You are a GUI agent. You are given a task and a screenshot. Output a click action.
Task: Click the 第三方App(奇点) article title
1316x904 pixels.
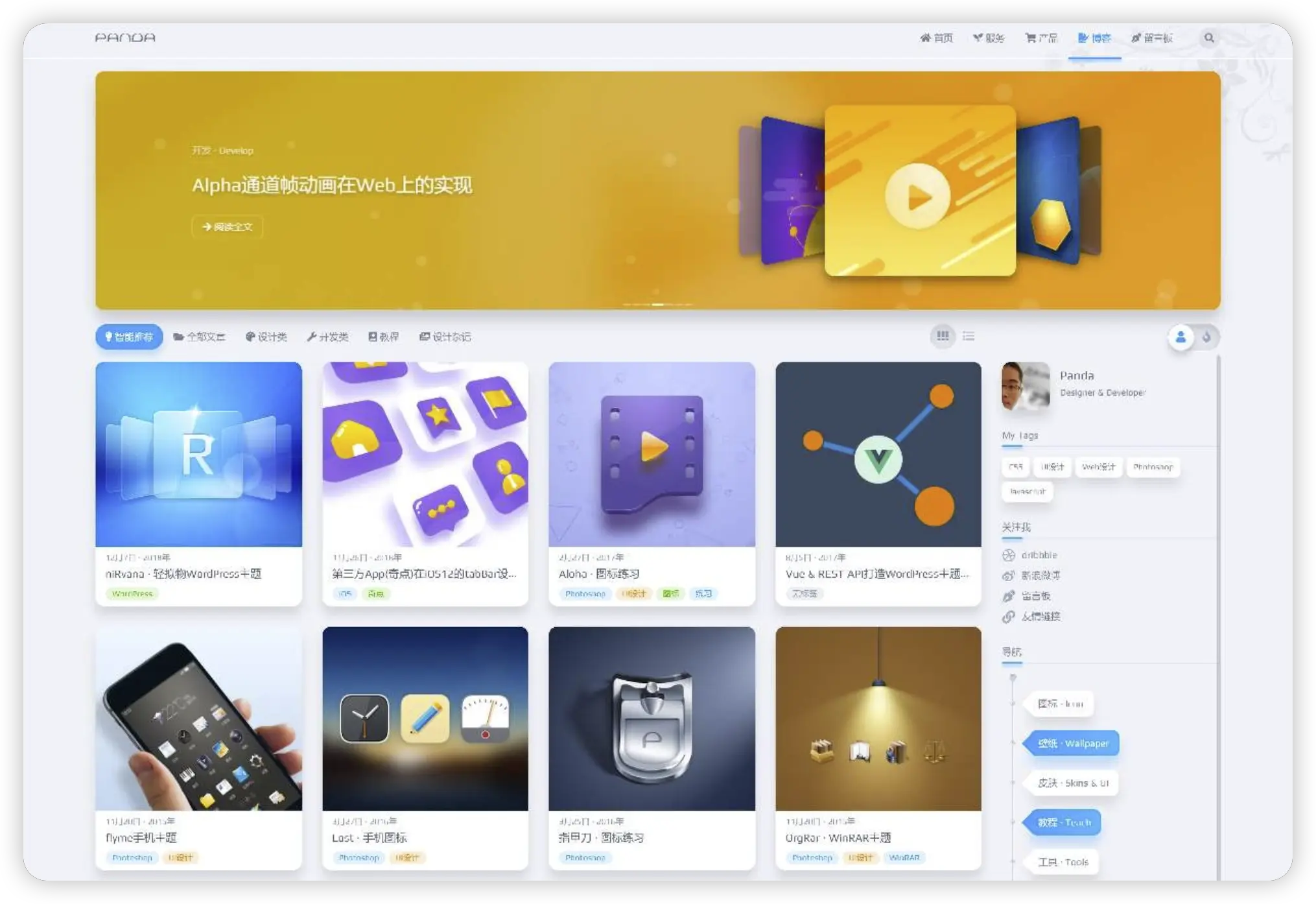(424, 574)
